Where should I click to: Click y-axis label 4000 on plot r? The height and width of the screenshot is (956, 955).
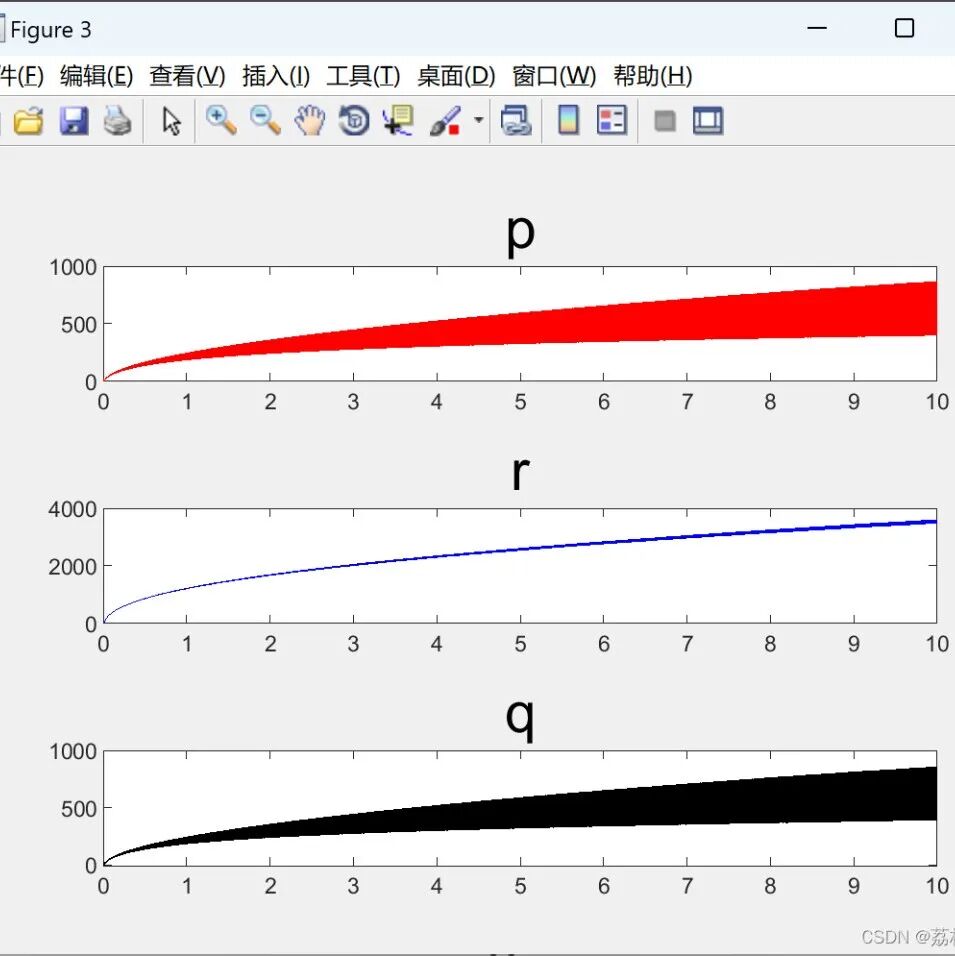click(x=73, y=509)
